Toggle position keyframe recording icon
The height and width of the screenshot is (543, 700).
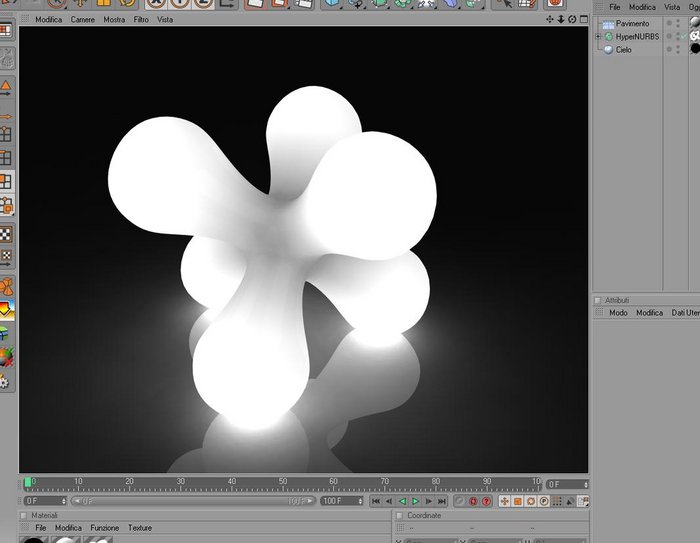pyautogui.click(x=504, y=501)
